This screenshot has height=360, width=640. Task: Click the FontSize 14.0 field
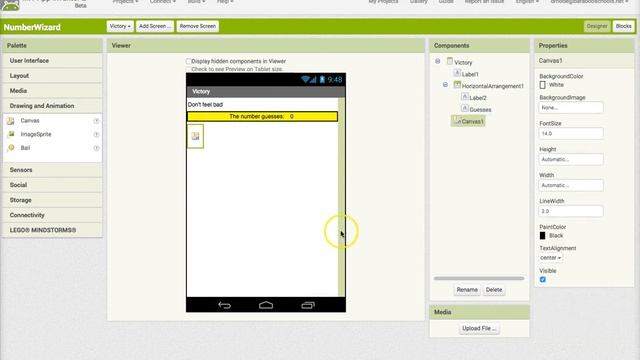pyautogui.click(x=571, y=133)
